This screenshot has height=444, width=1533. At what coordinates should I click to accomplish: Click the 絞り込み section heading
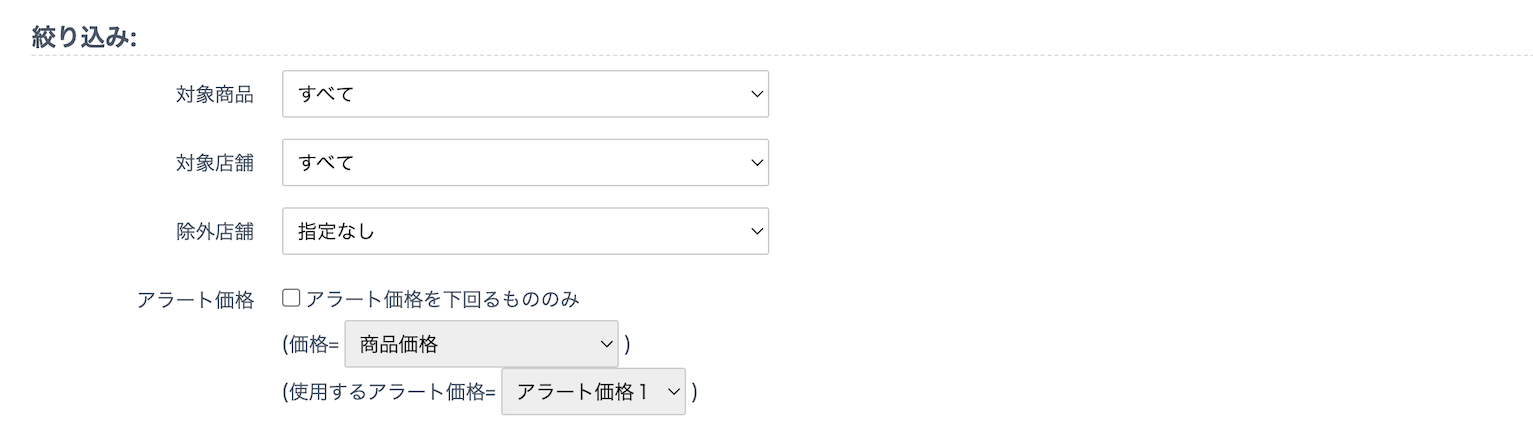point(84,37)
